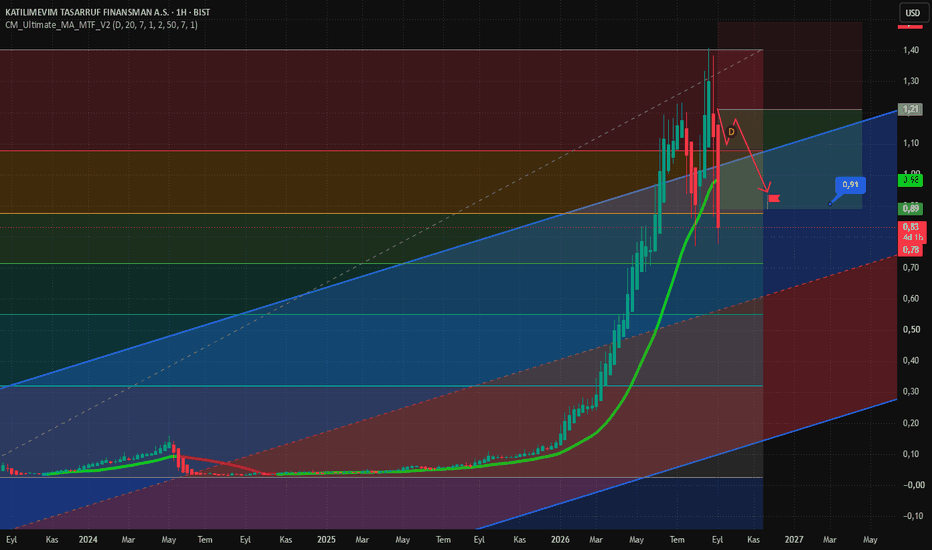Click the 1,30 price scale value
This screenshot has height=550, width=932.
(911, 81)
